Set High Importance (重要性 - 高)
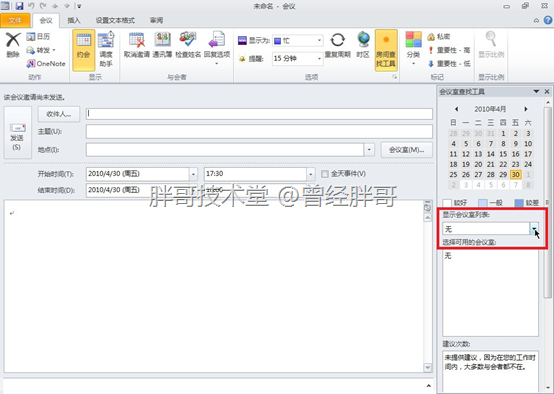 (x=449, y=50)
